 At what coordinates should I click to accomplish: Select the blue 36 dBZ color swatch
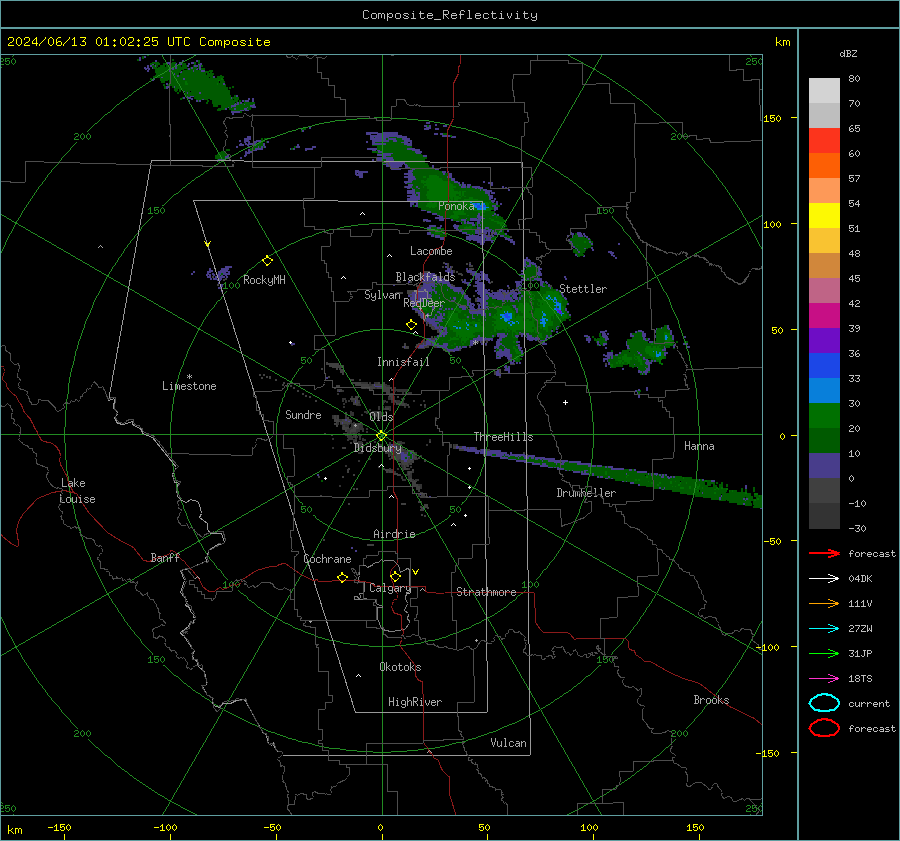824,365
